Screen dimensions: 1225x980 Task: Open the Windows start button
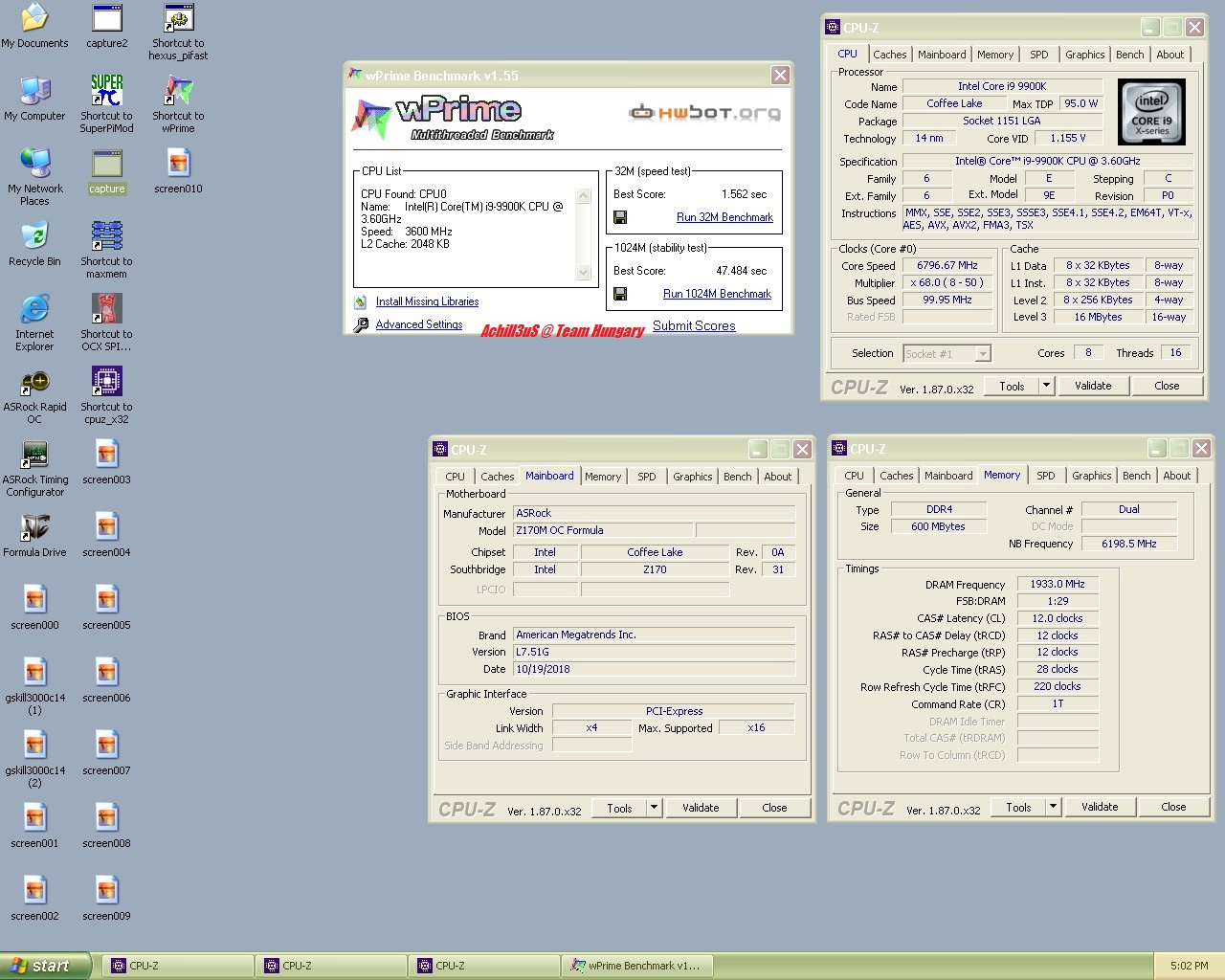pyautogui.click(x=46, y=966)
